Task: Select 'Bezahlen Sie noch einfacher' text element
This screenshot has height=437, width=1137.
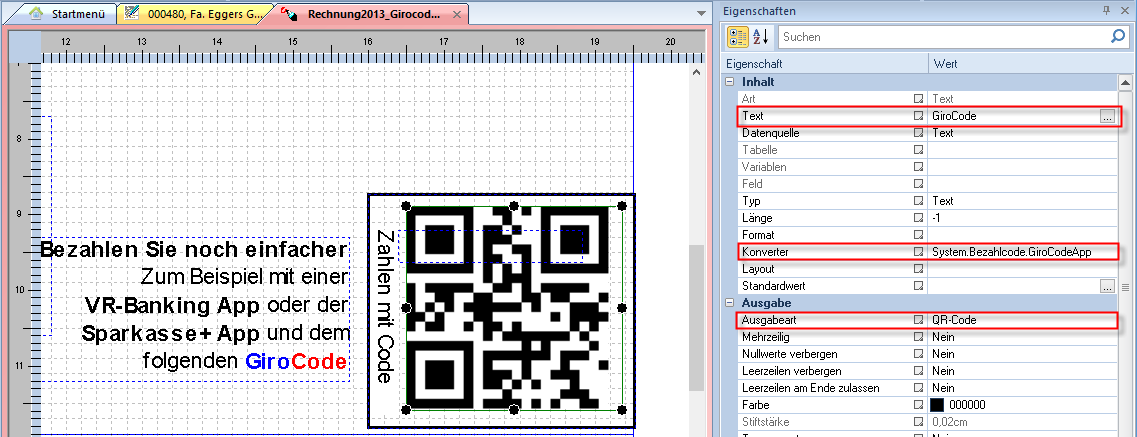Action: [194, 250]
